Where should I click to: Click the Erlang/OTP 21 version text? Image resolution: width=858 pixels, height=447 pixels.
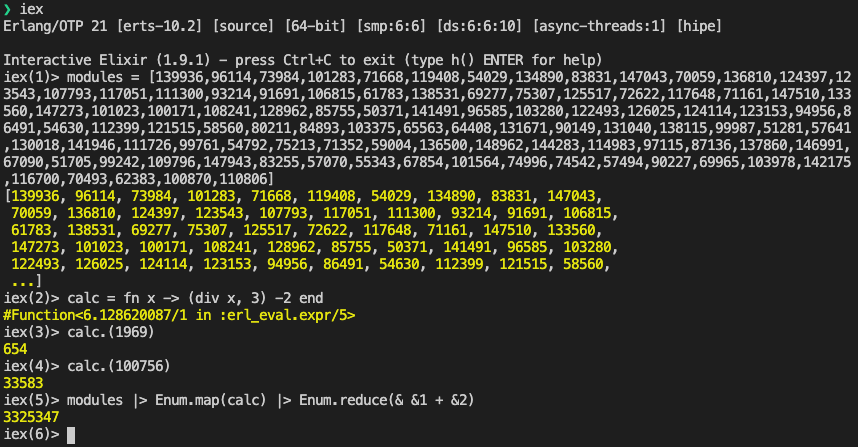click(55, 26)
